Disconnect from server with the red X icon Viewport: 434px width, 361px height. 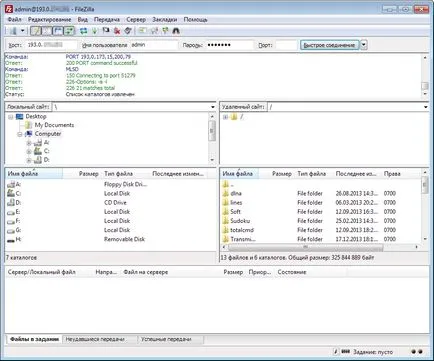point(117,31)
